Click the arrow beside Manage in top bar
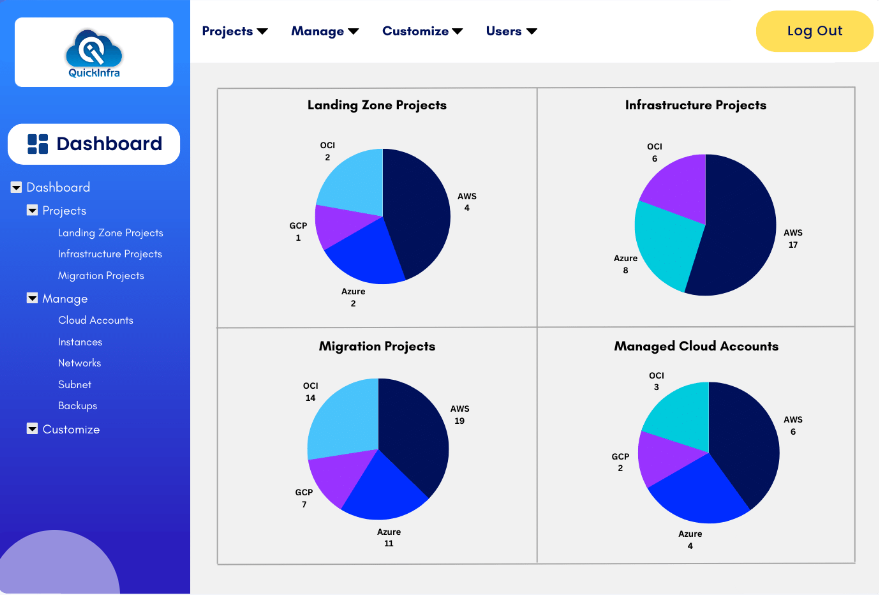879x595 pixels. coord(353,31)
